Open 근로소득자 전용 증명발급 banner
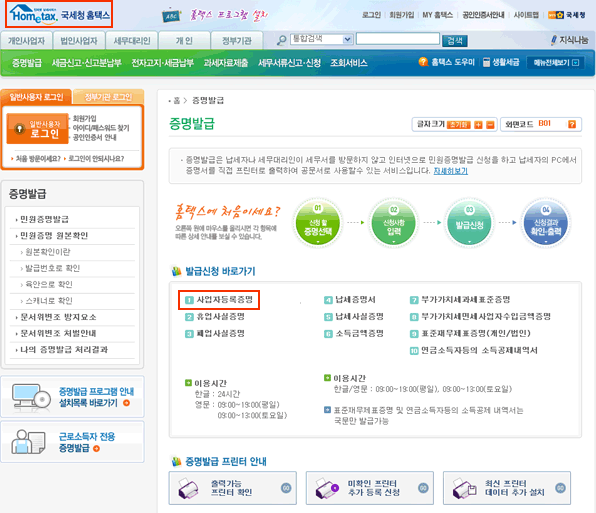Viewport: 596px width, 513px height. [x=73, y=442]
